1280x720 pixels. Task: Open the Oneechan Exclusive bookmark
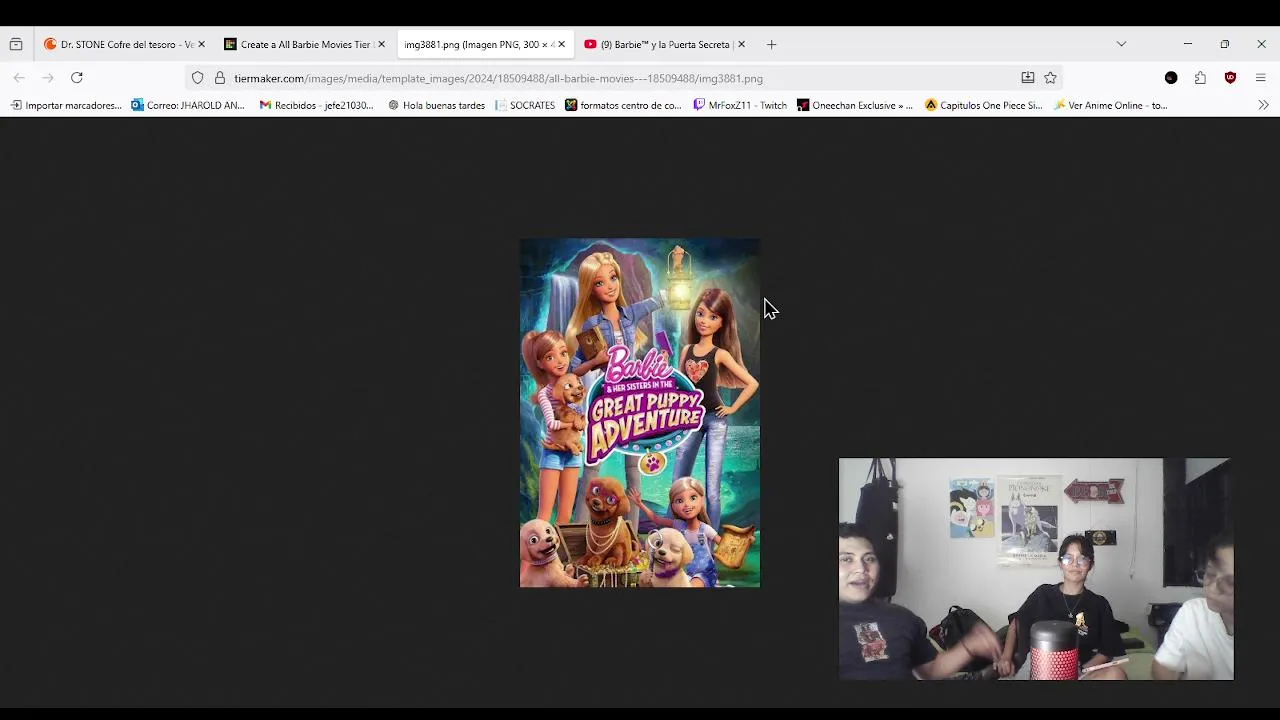pyautogui.click(x=855, y=105)
